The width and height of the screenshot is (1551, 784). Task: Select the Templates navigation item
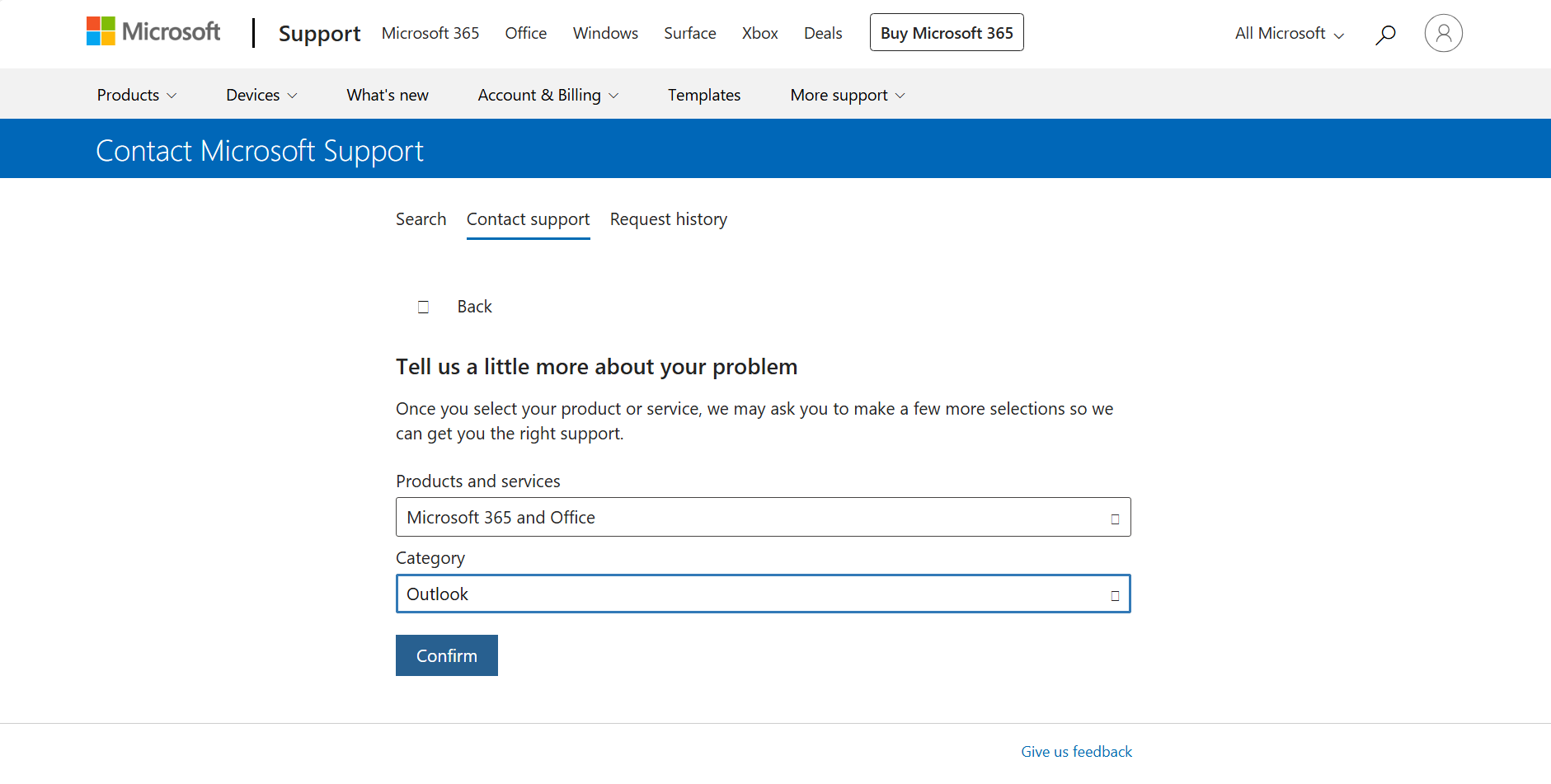703,95
